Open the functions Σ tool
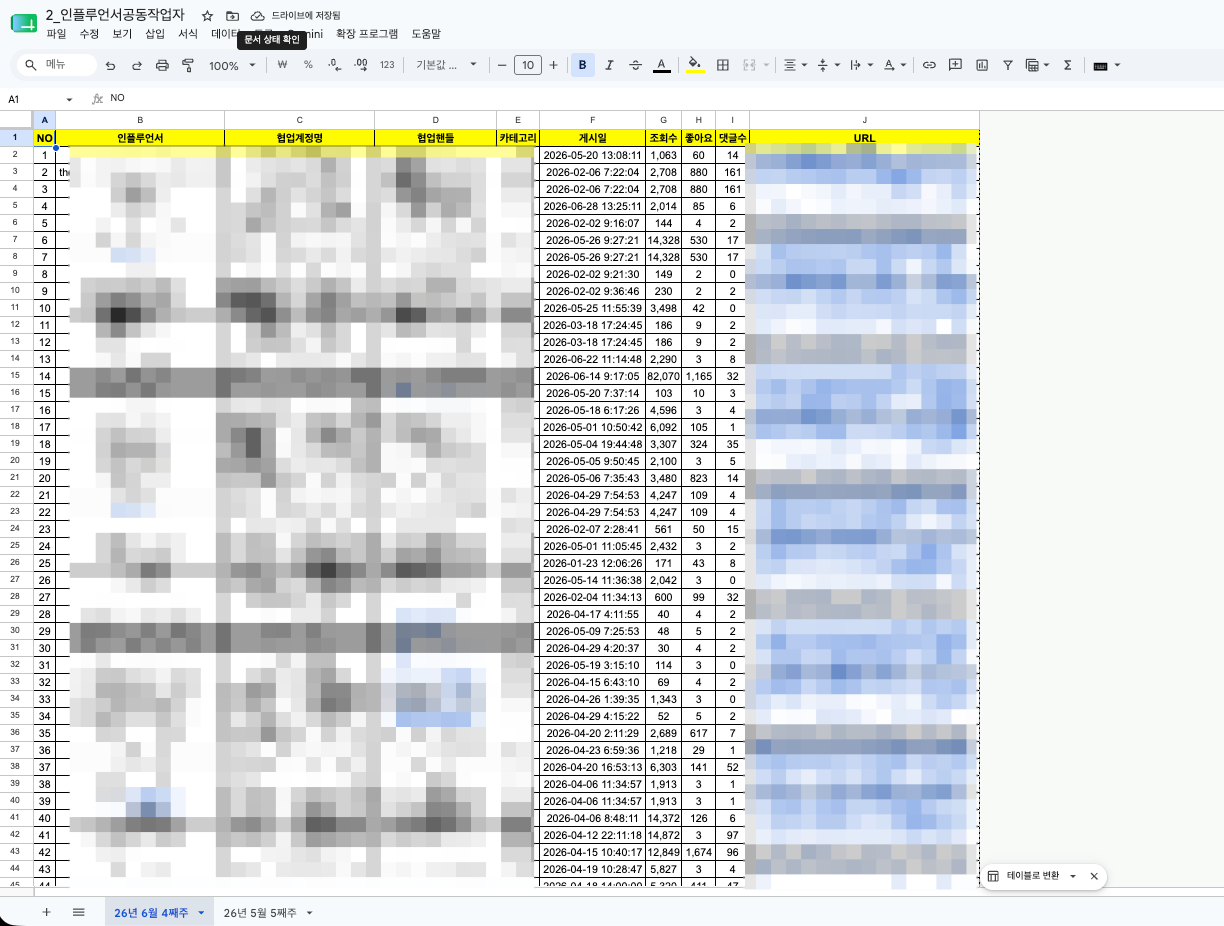Image resolution: width=1224 pixels, height=926 pixels. 1068,65
